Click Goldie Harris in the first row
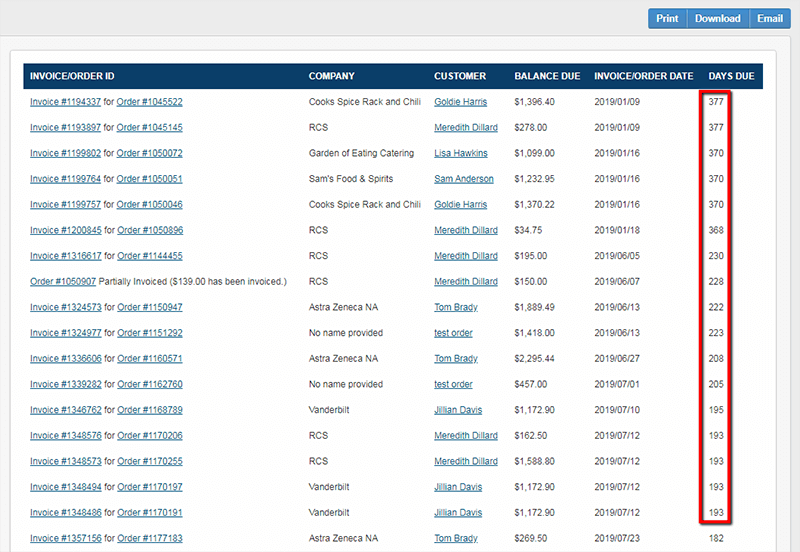 (x=461, y=102)
